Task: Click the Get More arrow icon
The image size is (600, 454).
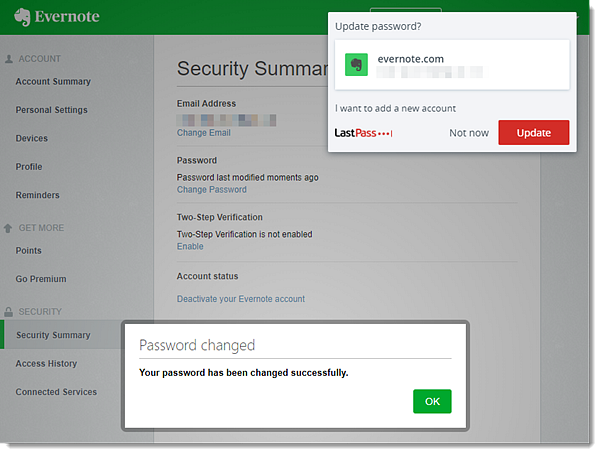Action: tap(8, 228)
